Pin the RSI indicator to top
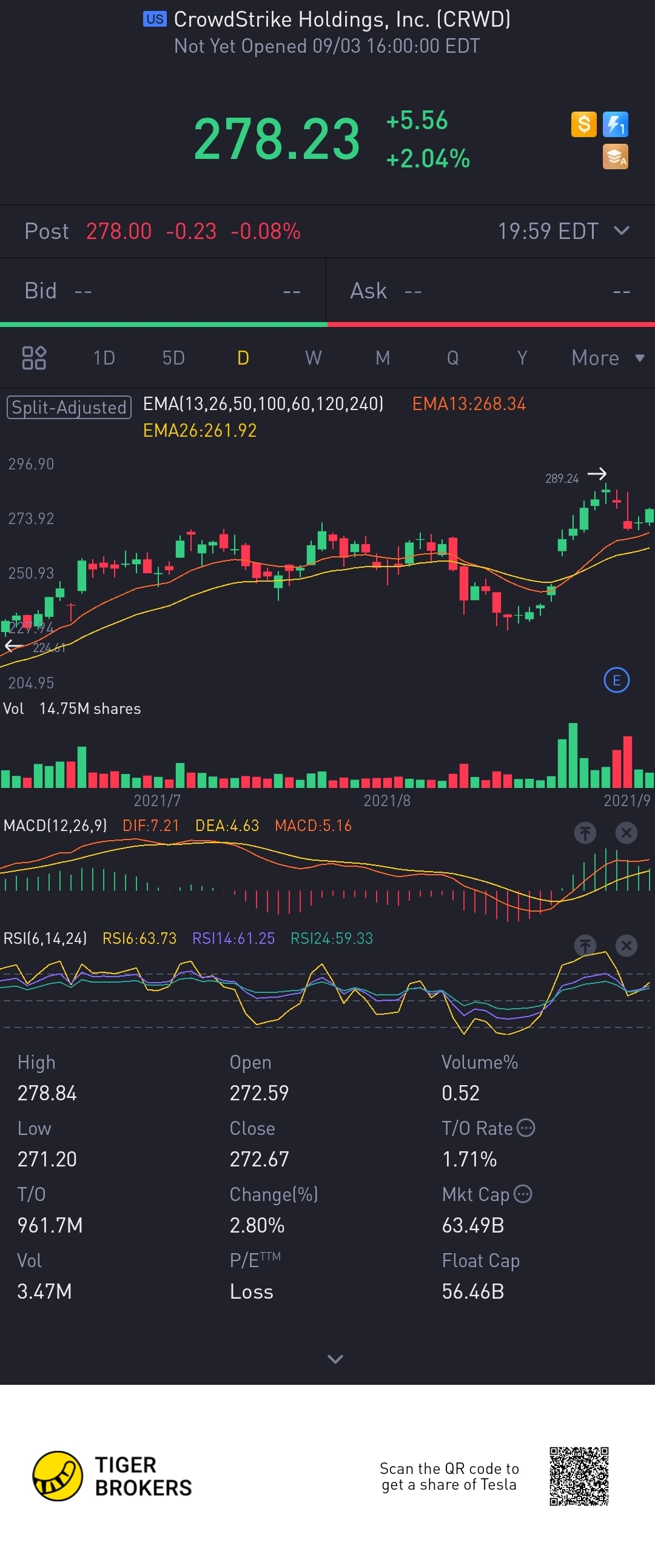 (x=585, y=945)
